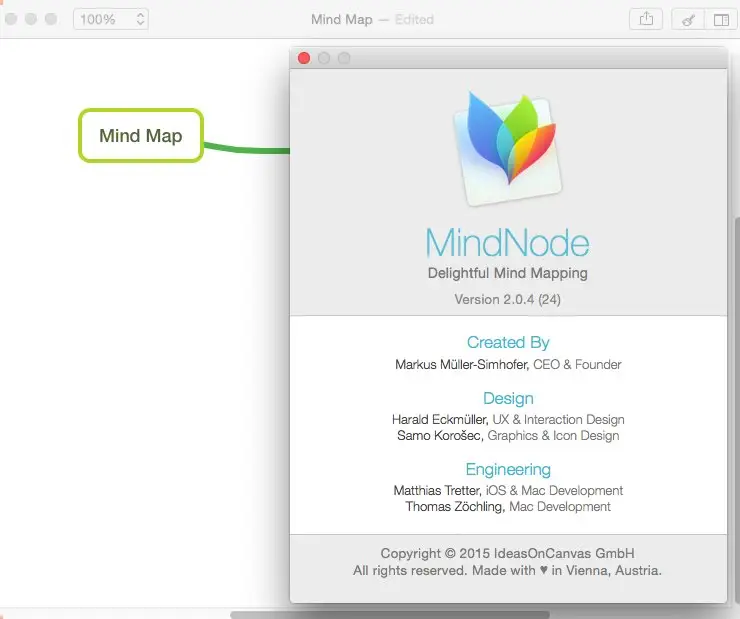Click Thomas Zöchling credit line
The height and width of the screenshot is (619, 740).
point(508,507)
